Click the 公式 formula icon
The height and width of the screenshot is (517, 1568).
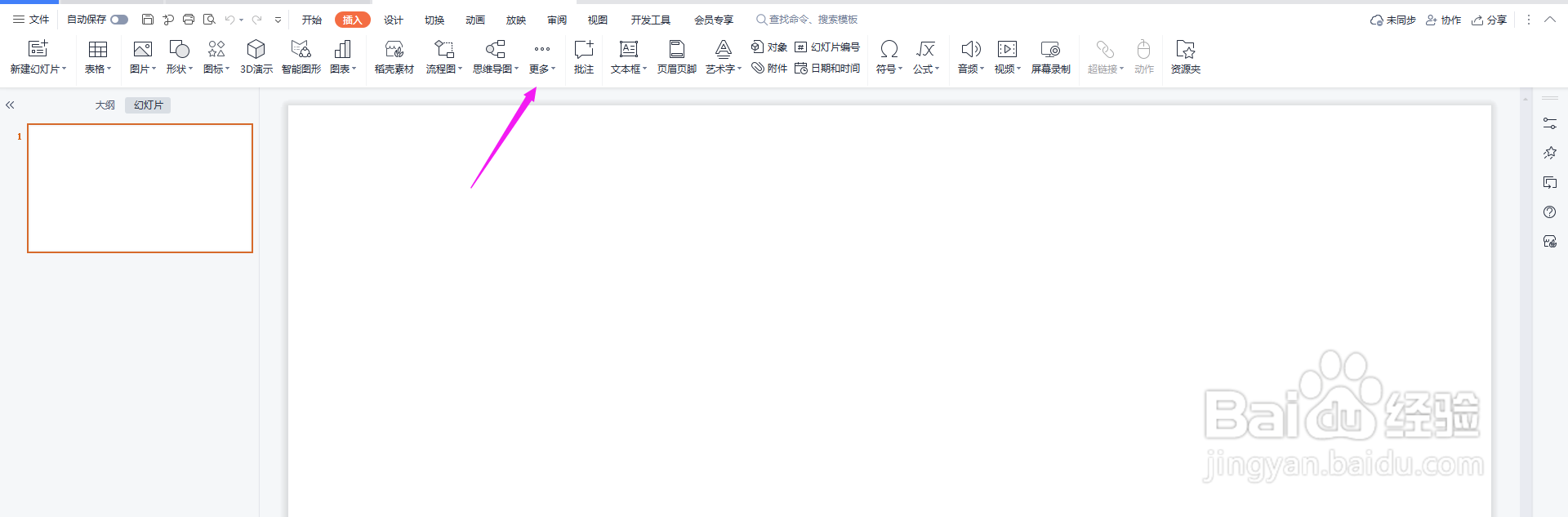tap(925, 49)
